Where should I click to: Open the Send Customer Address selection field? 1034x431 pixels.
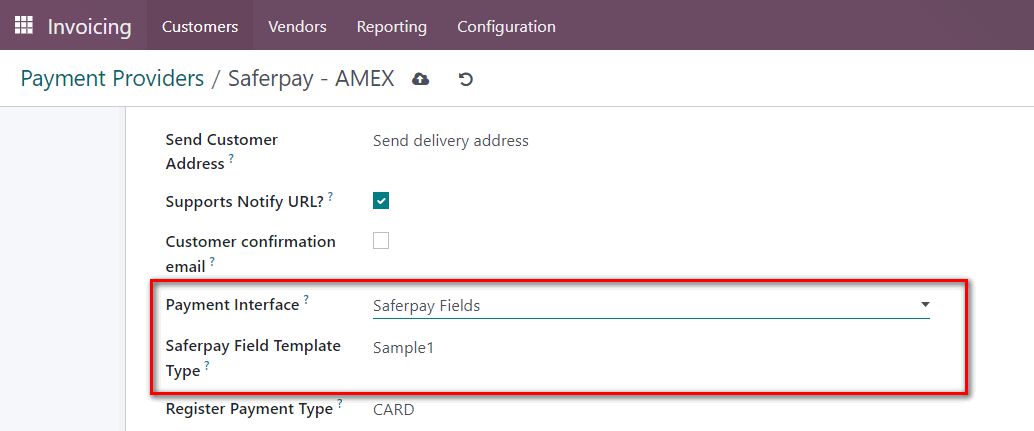451,141
